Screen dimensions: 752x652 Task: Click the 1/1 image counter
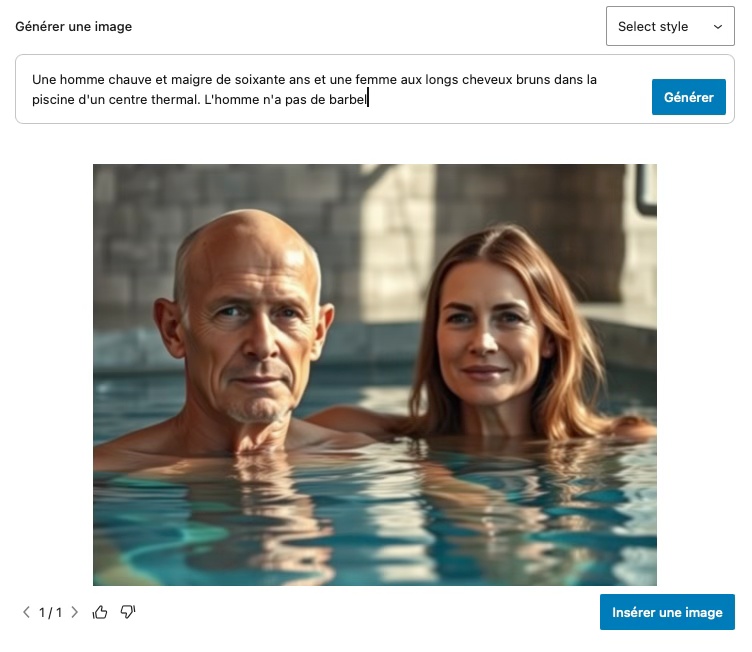50,613
